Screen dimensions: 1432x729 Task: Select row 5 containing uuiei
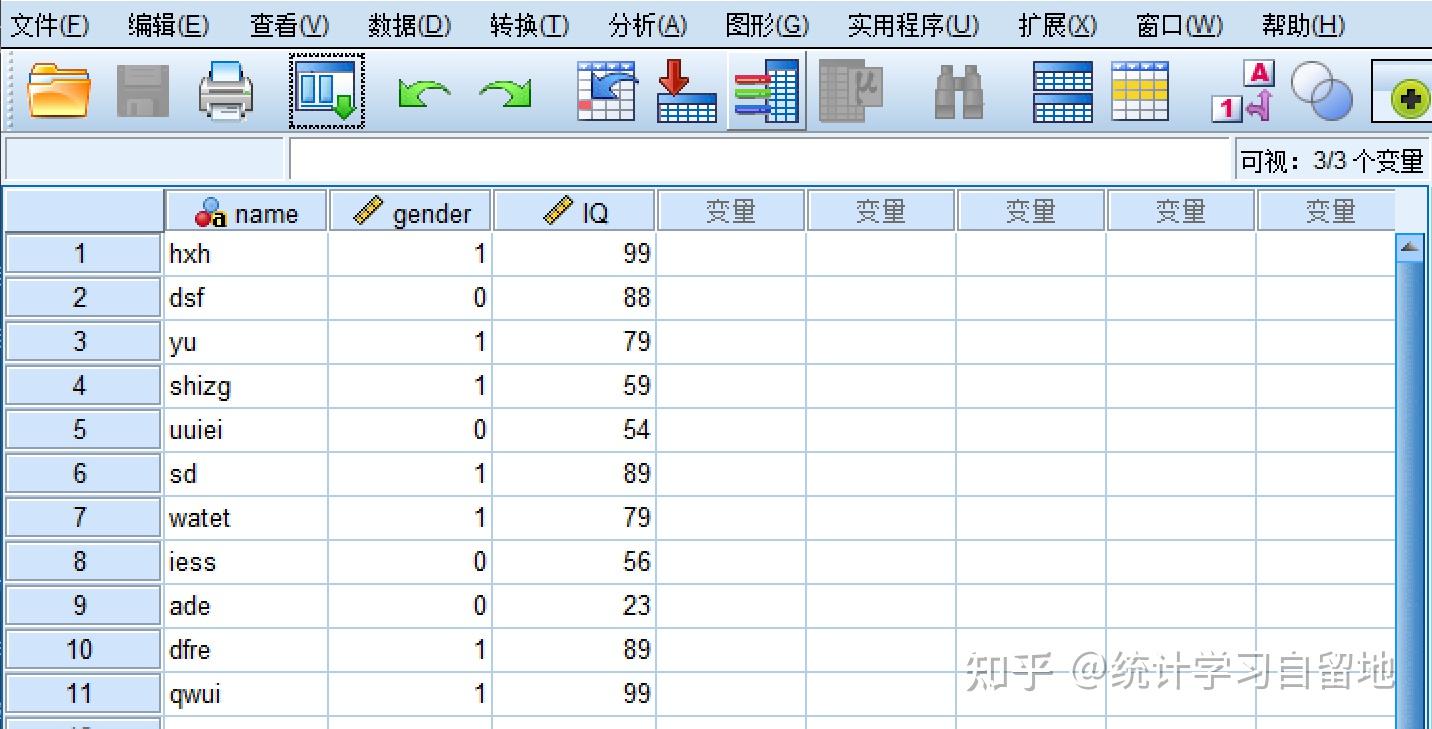(82, 429)
